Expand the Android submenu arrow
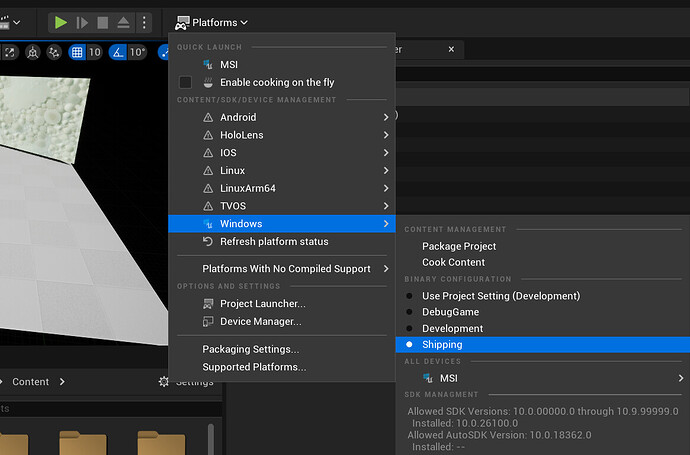The height and width of the screenshot is (455, 690). coord(386,117)
